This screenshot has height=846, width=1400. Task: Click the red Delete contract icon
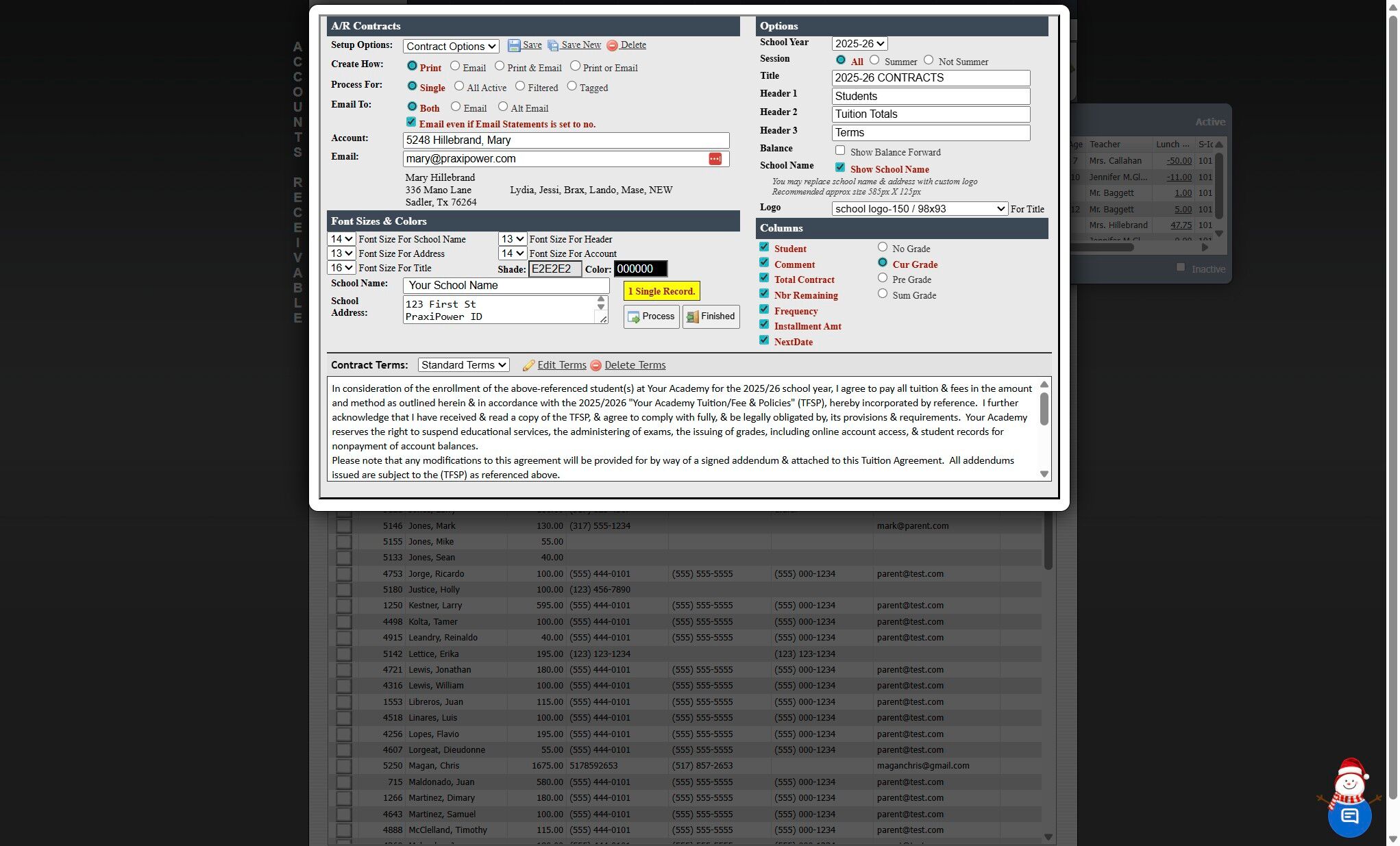[612, 45]
